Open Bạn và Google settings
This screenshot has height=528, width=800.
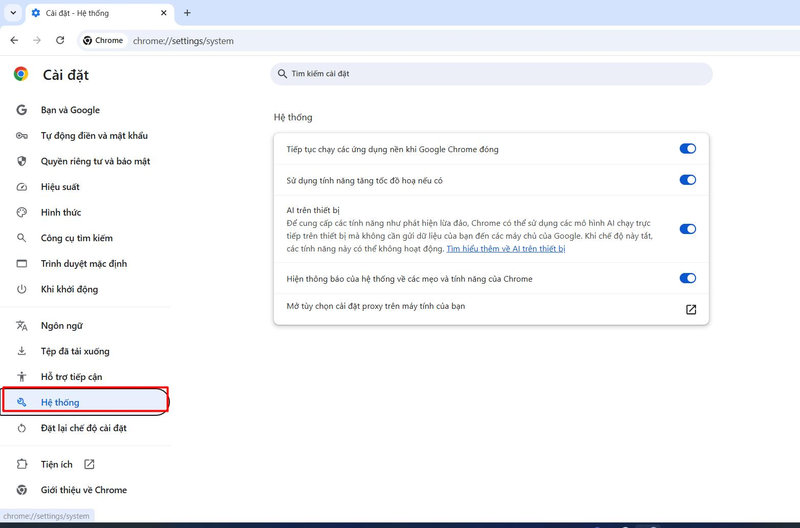pyautogui.click(x=70, y=110)
